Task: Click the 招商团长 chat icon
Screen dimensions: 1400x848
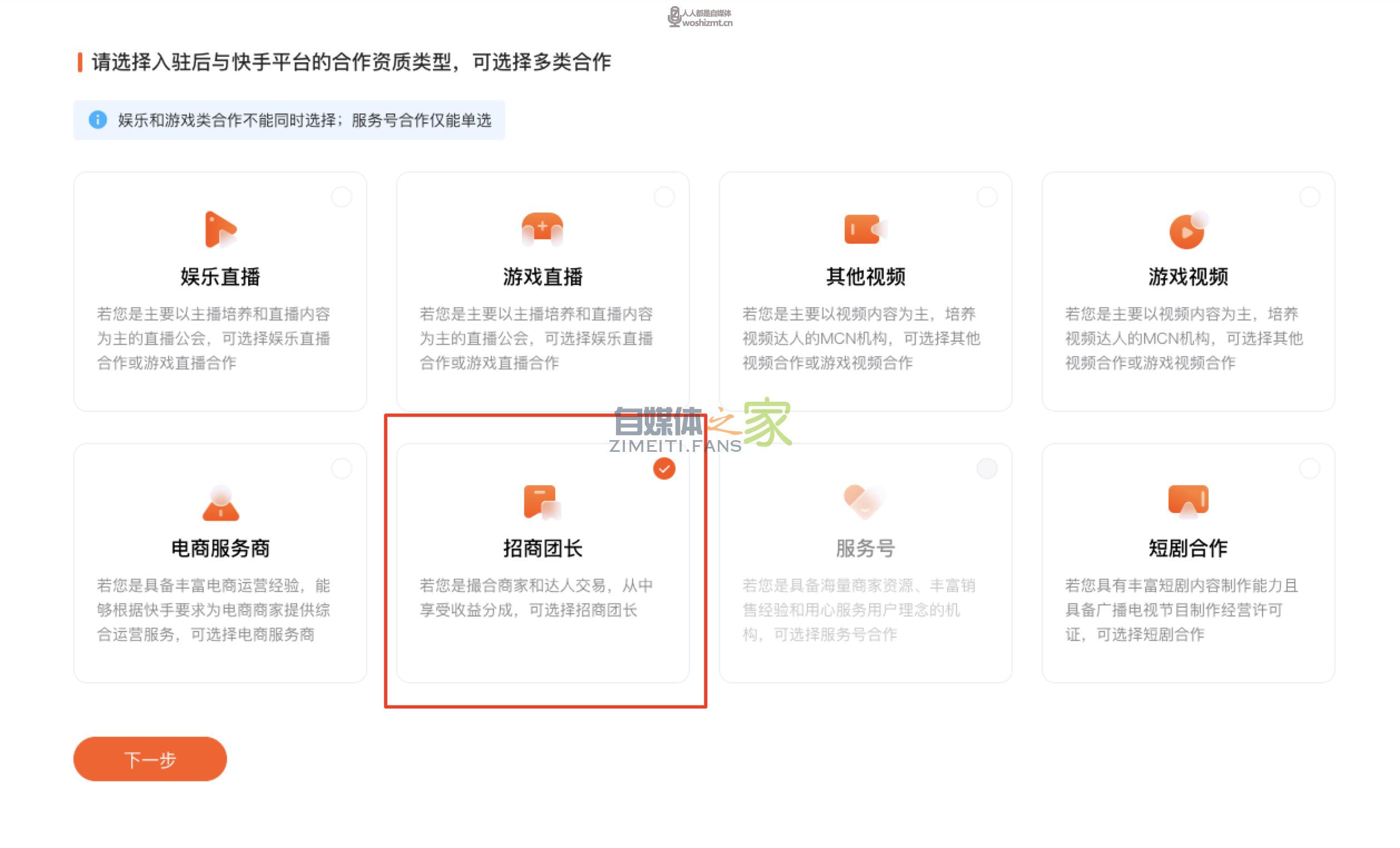Action: pyautogui.click(x=541, y=501)
